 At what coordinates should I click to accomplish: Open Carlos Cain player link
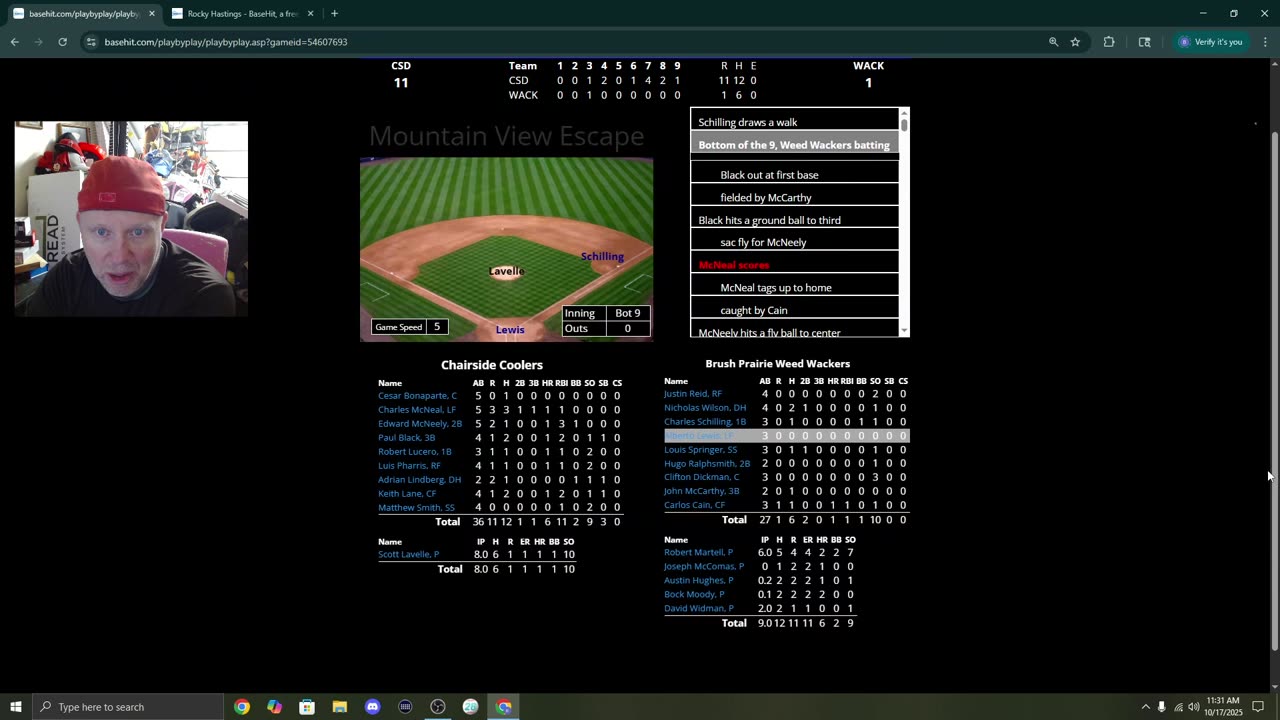click(695, 505)
